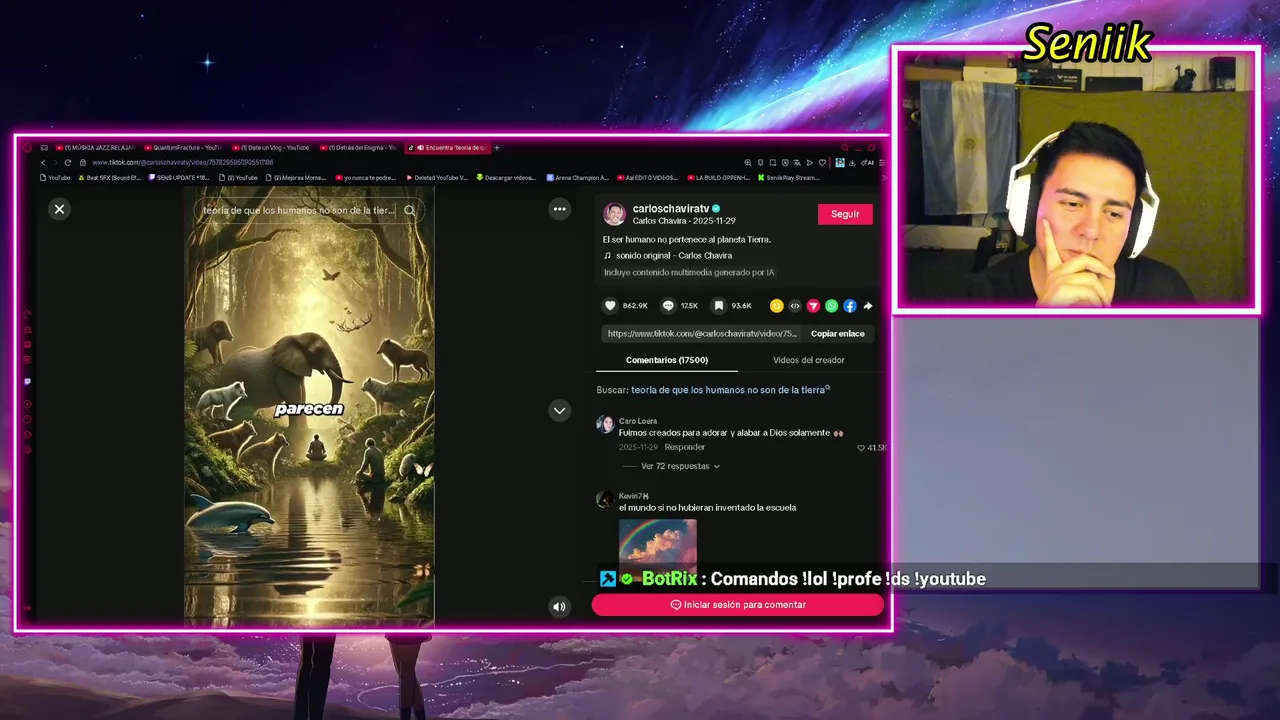Get the embed code icon
This screenshot has width=1280, height=720.
(795, 306)
